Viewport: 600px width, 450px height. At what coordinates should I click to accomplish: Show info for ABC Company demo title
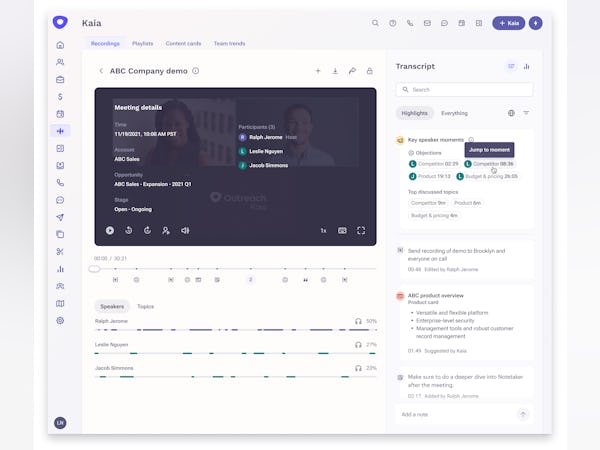(x=196, y=71)
